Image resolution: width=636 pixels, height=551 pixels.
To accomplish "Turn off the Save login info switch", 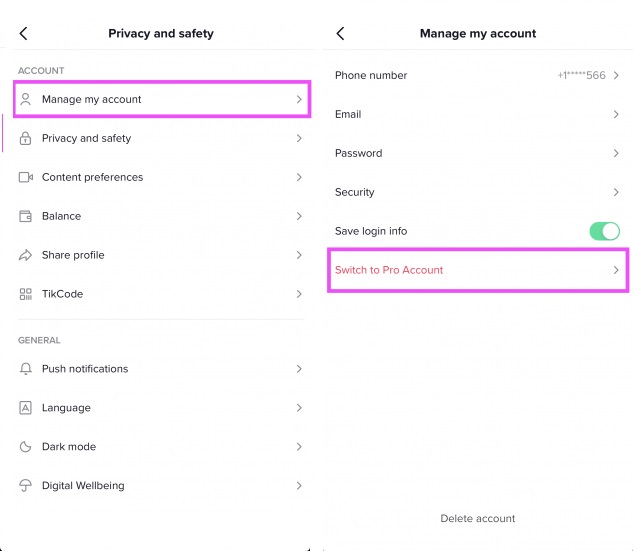I will pyautogui.click(x=604, y=231).
